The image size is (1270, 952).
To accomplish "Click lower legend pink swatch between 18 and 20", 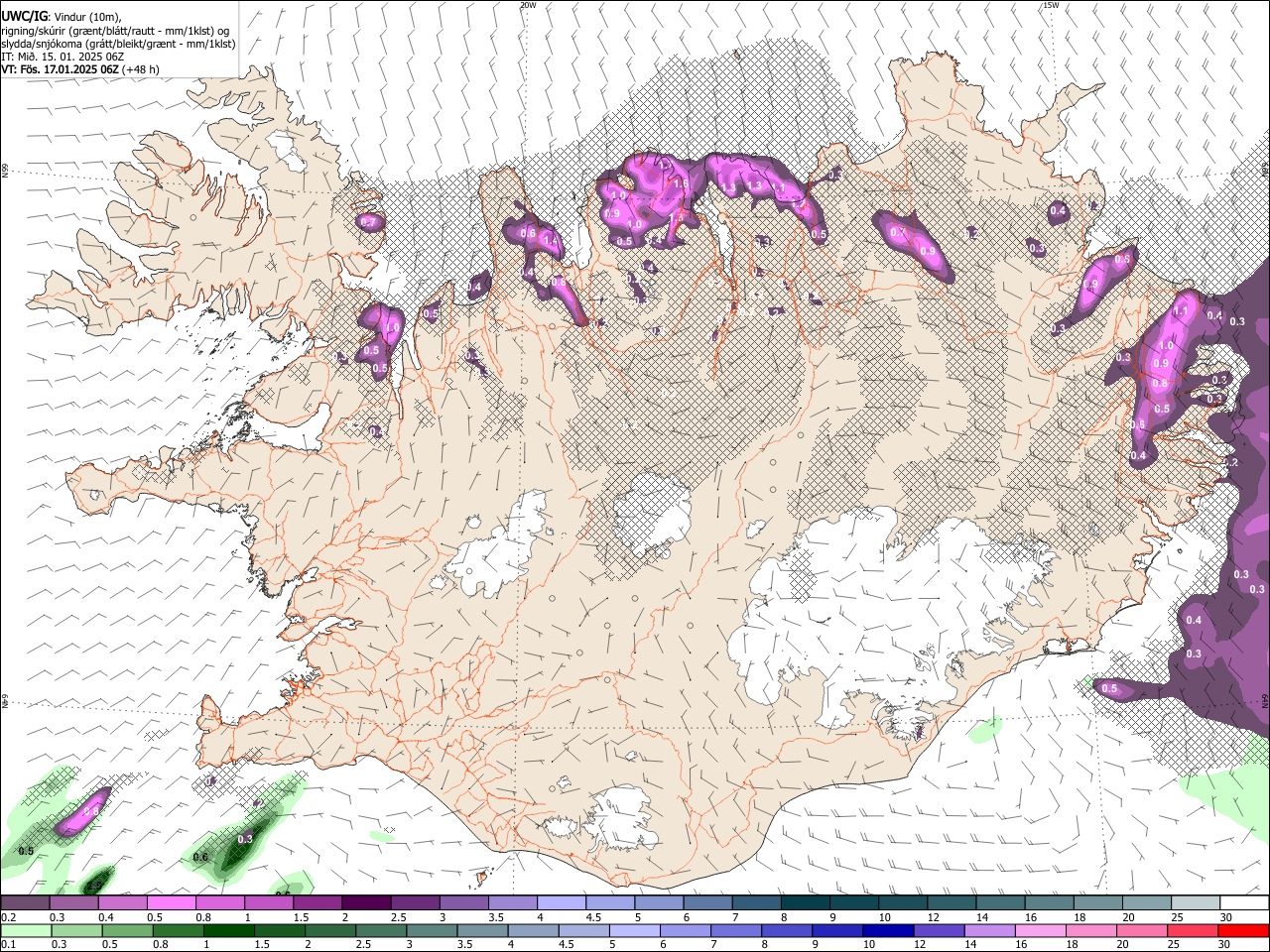I will [1090, 931].
